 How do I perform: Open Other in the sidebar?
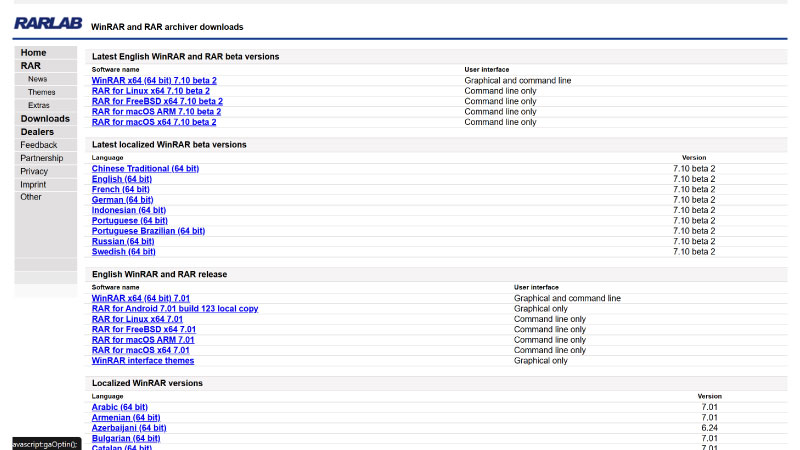(x=31, y=197)
